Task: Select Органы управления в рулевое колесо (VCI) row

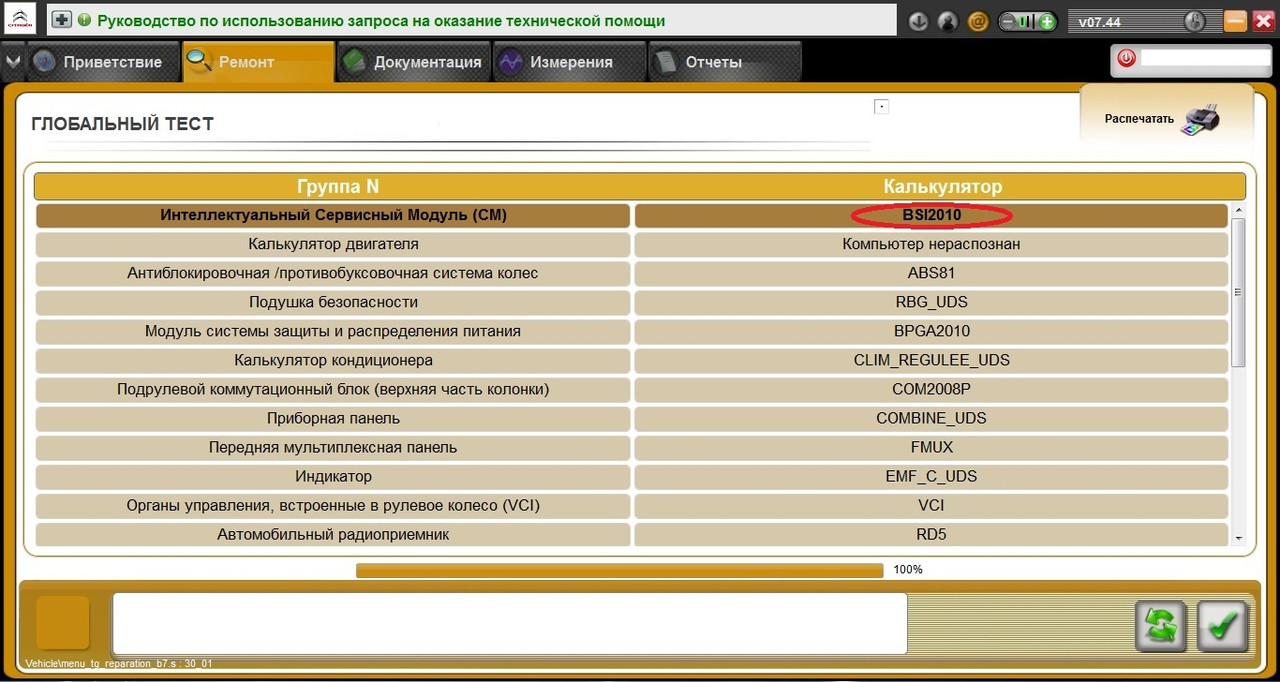Action: click(333, 505)
